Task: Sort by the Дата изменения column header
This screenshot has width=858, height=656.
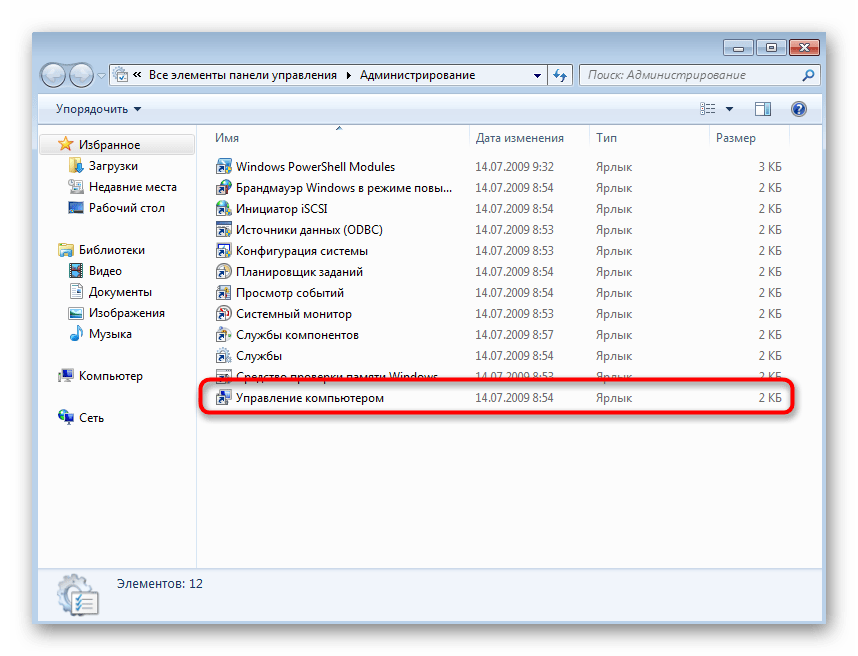Action: [x=520, y=138]
